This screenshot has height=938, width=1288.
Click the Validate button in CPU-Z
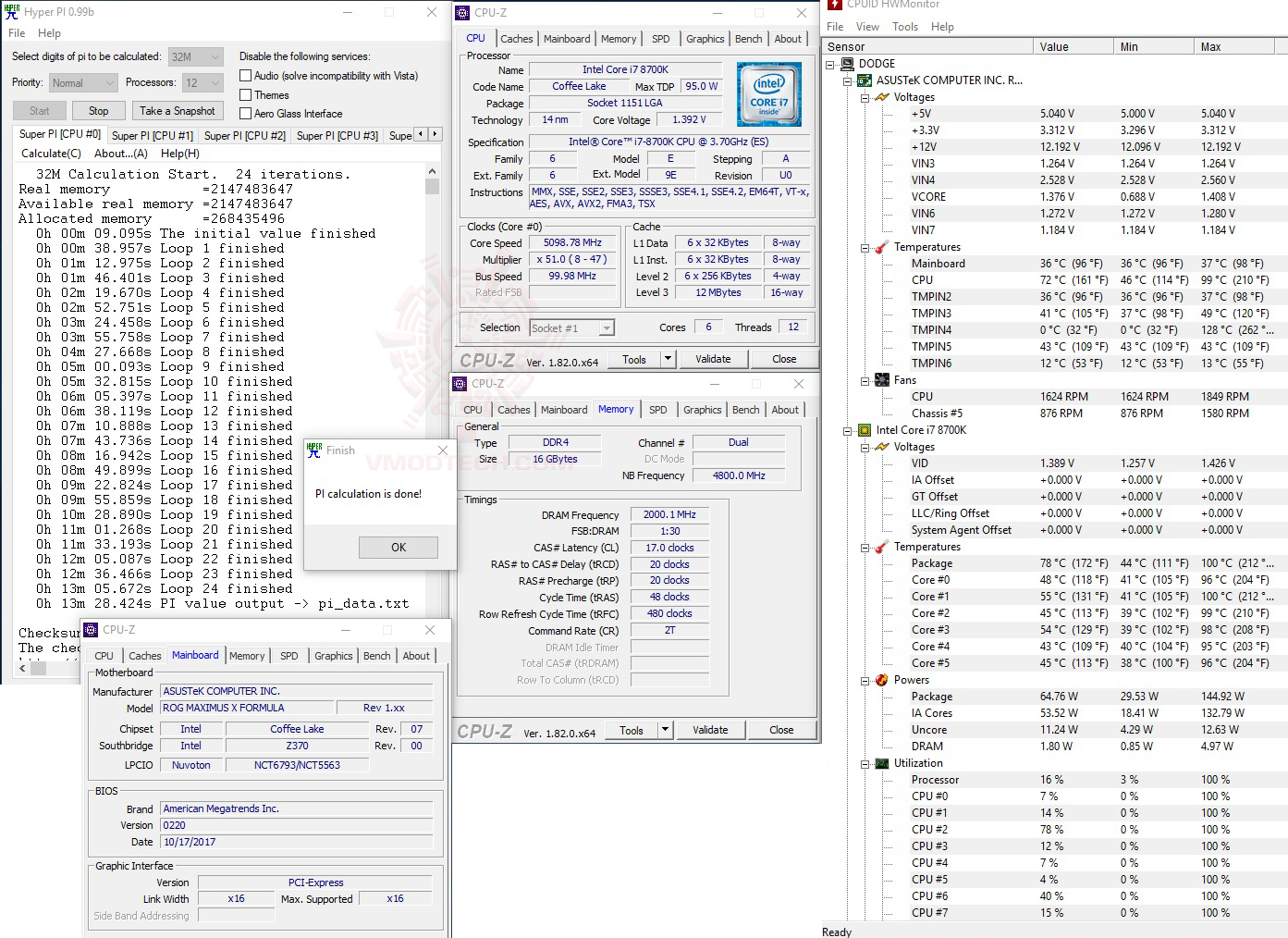pyautogui.click(x=713, y=358)
